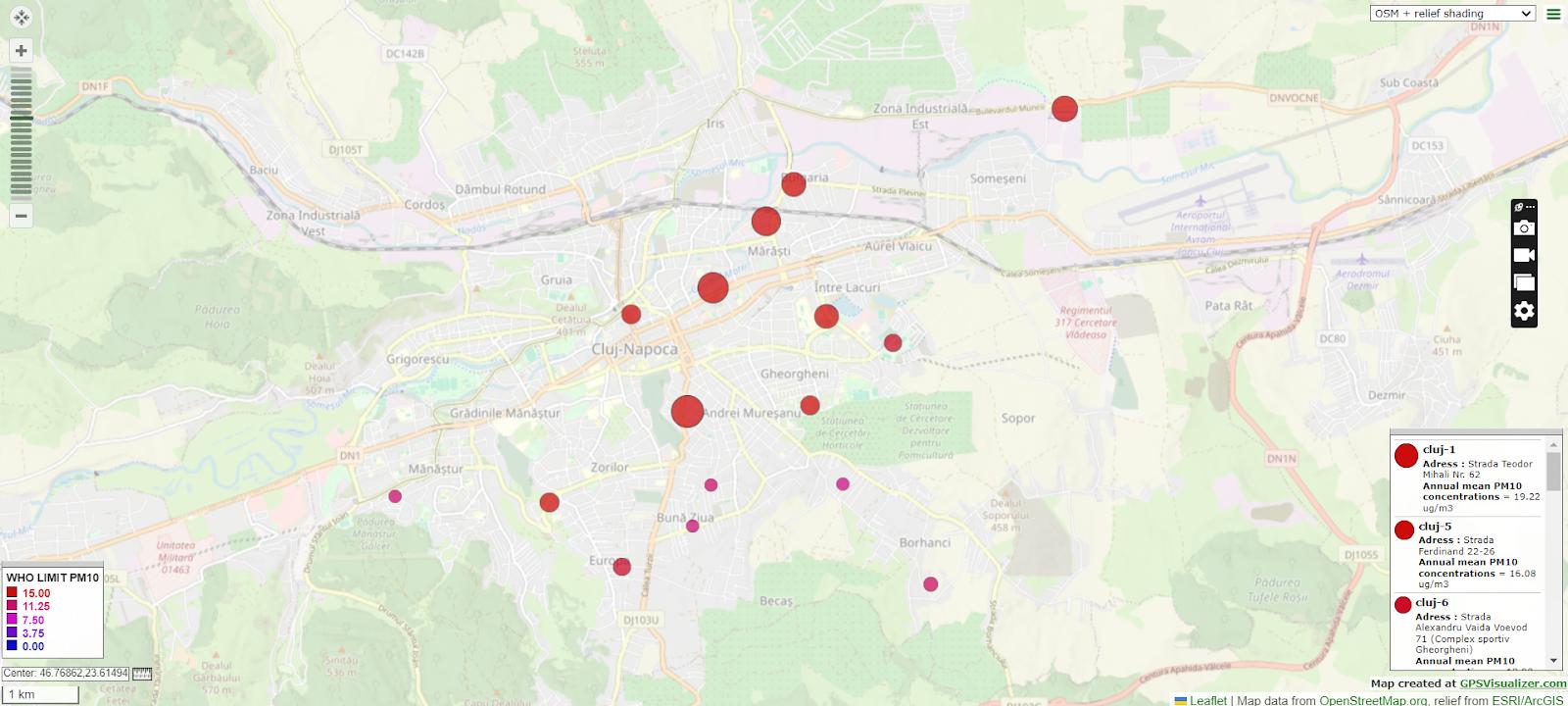The image size is (1568, 706).
Task: Open the GPSVisualizer.com link
Action: coord(1512,683)
